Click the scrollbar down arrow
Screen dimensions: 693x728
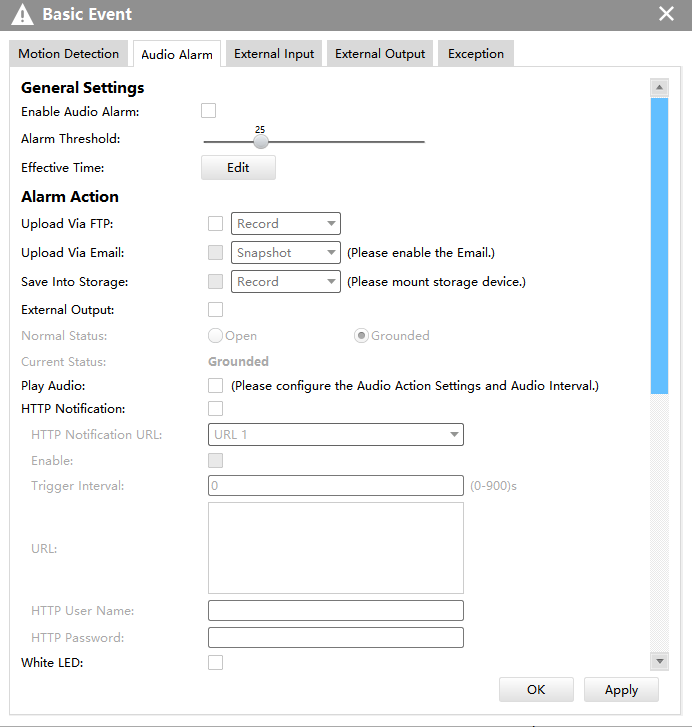tap(659, 661)
